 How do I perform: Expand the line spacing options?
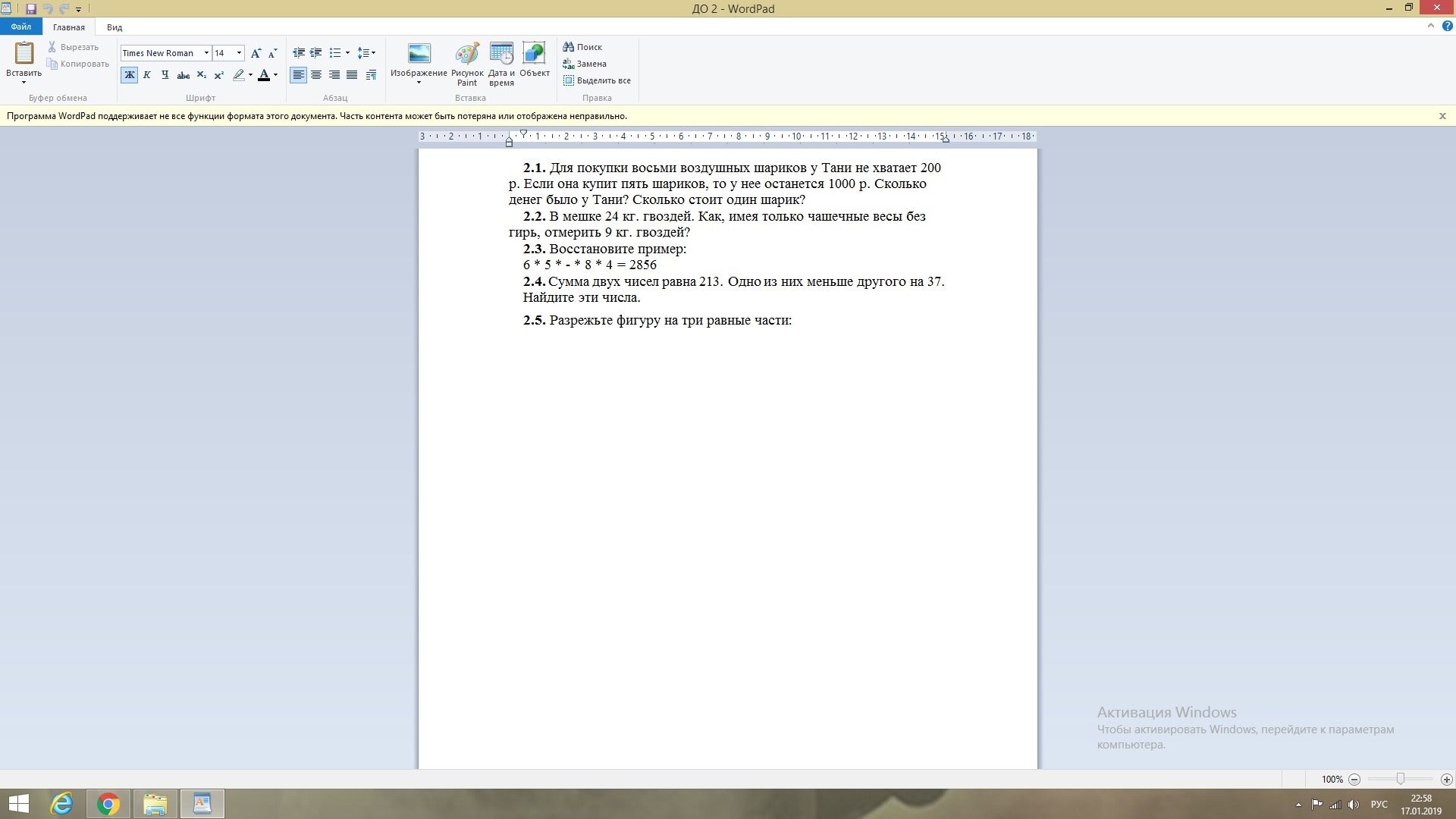click(367, 53)
